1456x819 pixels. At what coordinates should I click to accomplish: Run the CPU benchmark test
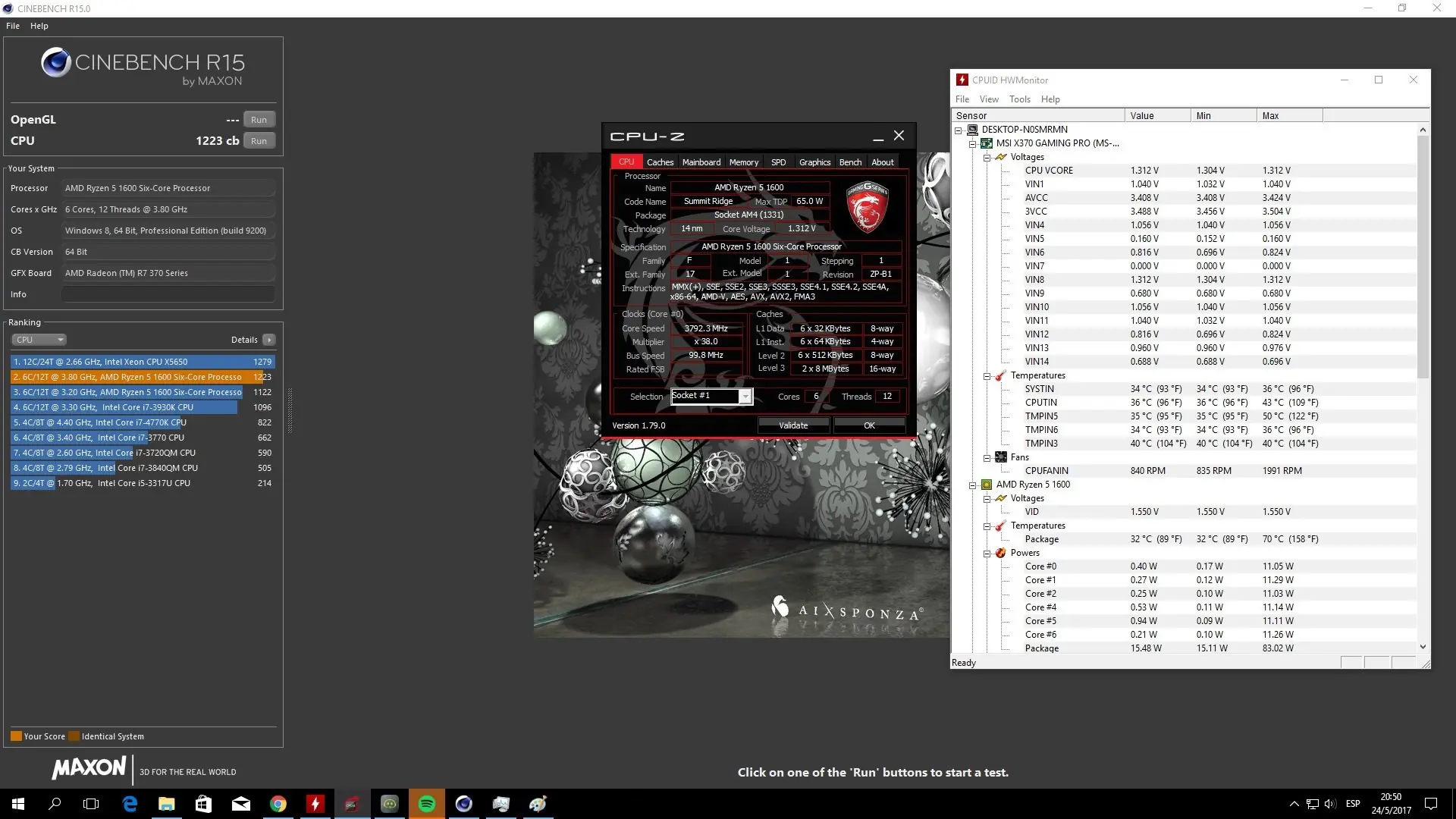259,141
